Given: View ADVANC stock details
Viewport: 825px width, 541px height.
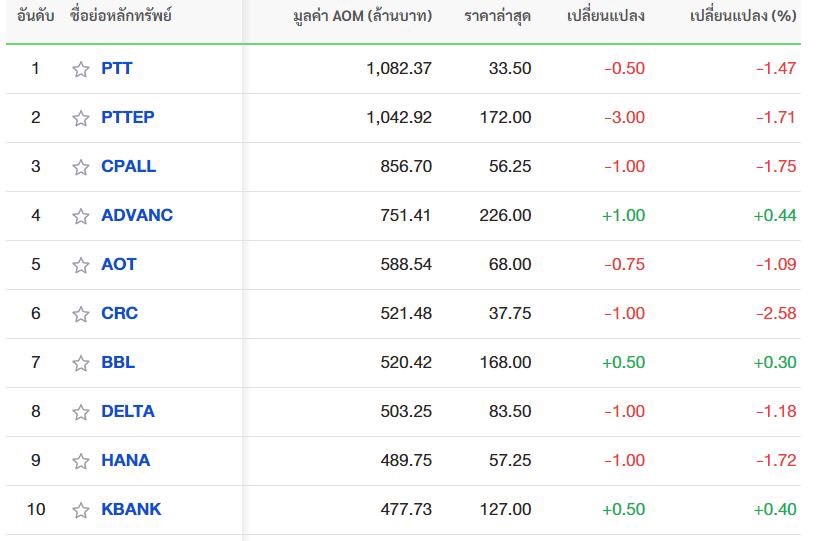Looking at the screenshot, I should pyautogui.click(x=137, y=215).
